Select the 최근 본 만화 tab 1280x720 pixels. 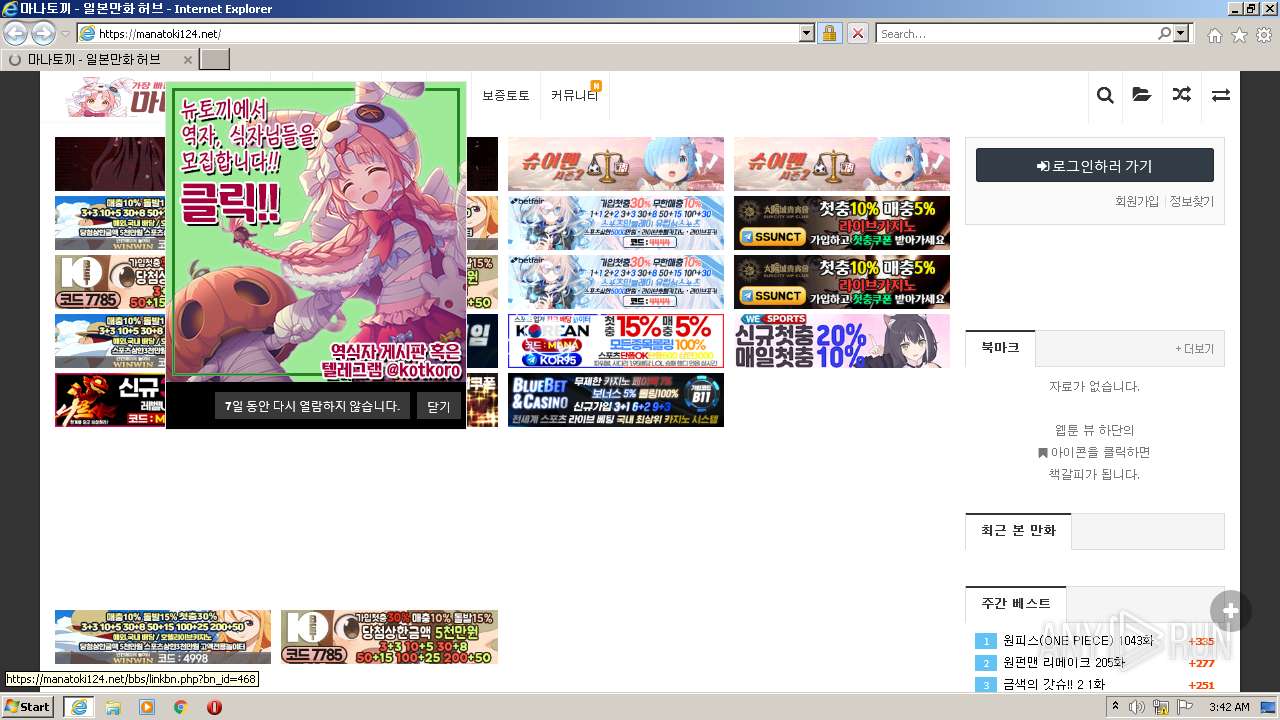pyautogui.click(x=1018, y=530)
